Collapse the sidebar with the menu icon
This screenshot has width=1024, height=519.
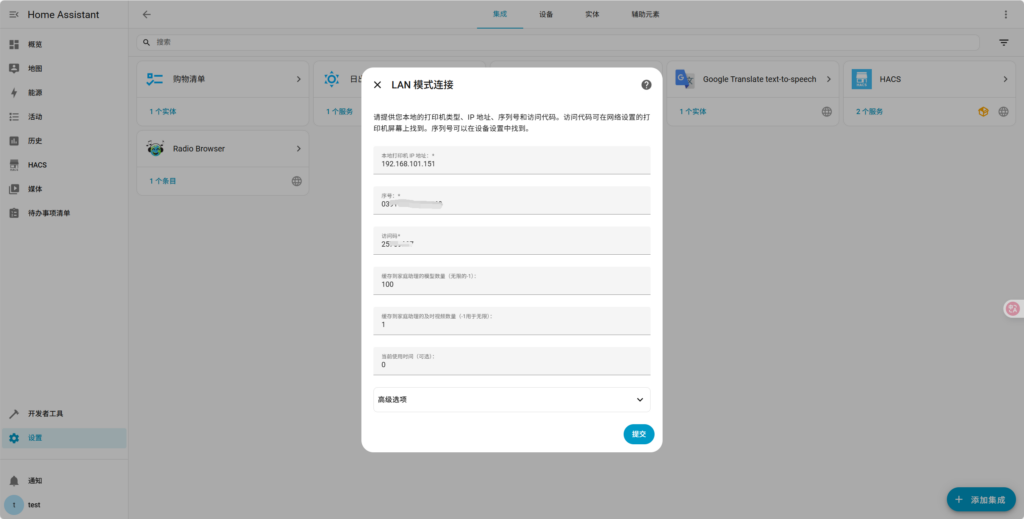[x=14, y=15]
